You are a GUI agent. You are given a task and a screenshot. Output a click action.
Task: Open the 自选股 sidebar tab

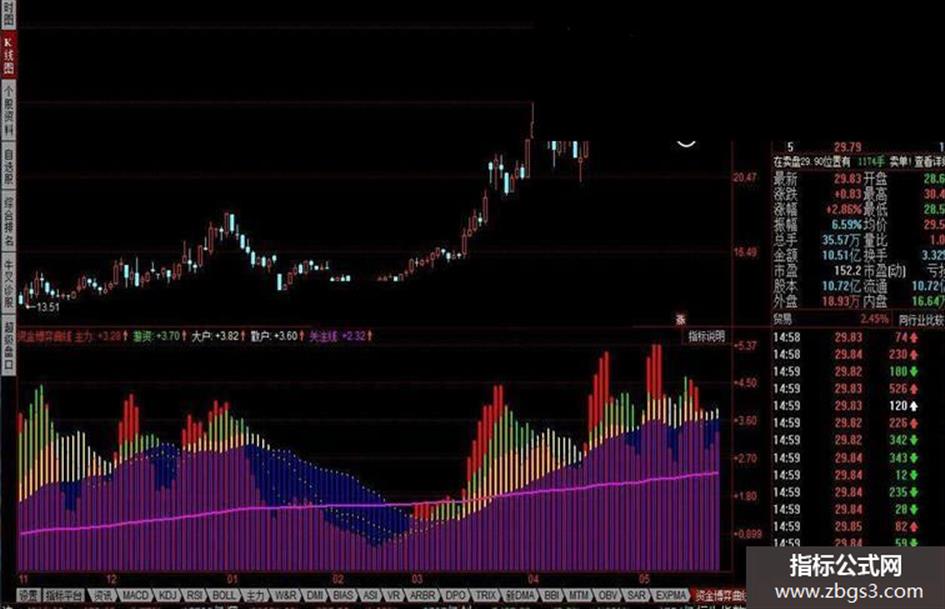pos(8,166)
